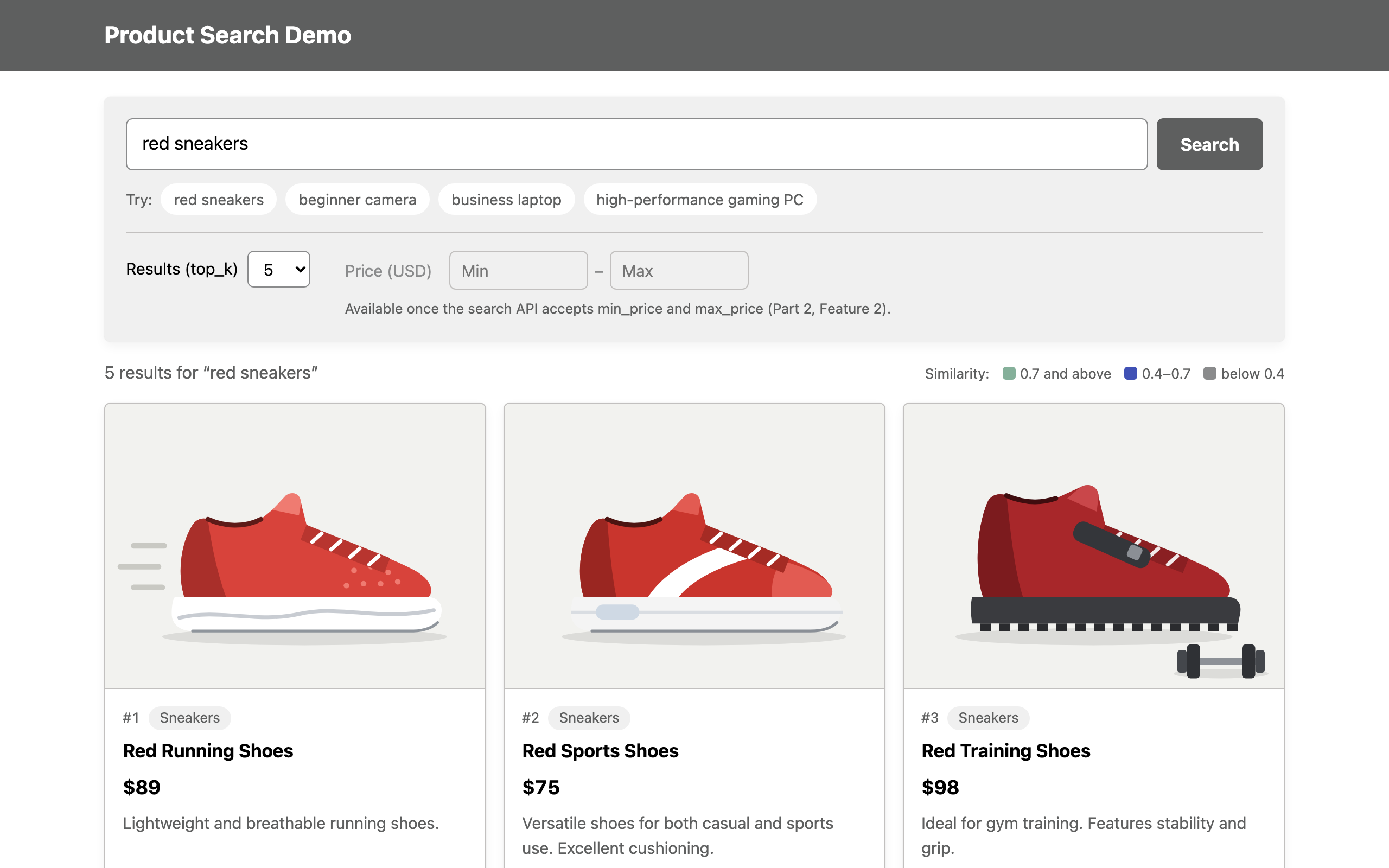Click the $75 price
1389x868 pixels.
coord(540,787)
